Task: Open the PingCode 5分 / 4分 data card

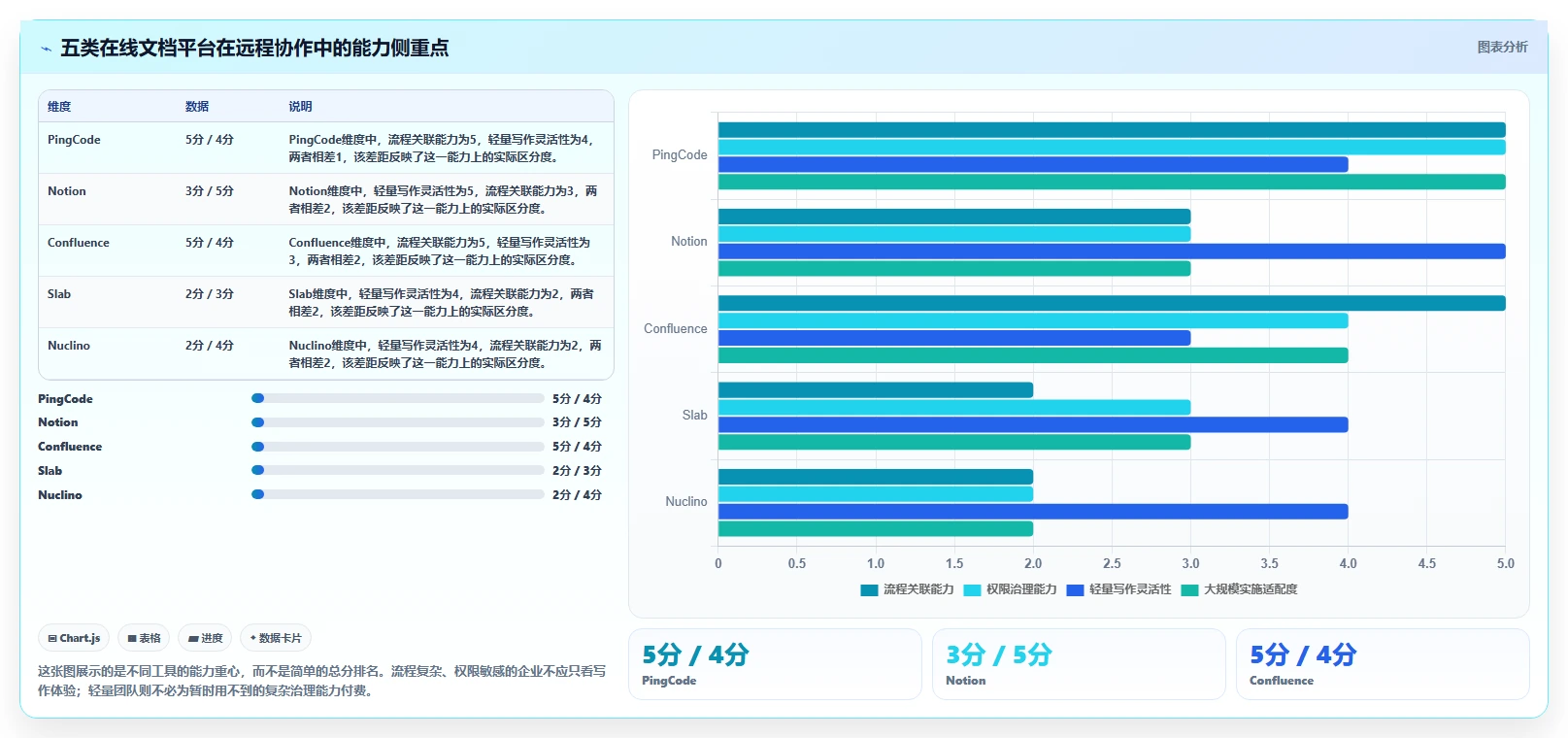Action: 775,664
